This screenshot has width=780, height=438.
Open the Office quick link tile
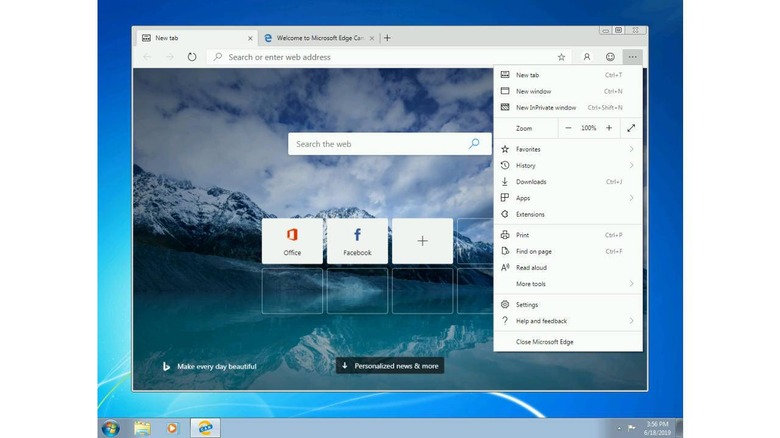(x=292, y=241)
